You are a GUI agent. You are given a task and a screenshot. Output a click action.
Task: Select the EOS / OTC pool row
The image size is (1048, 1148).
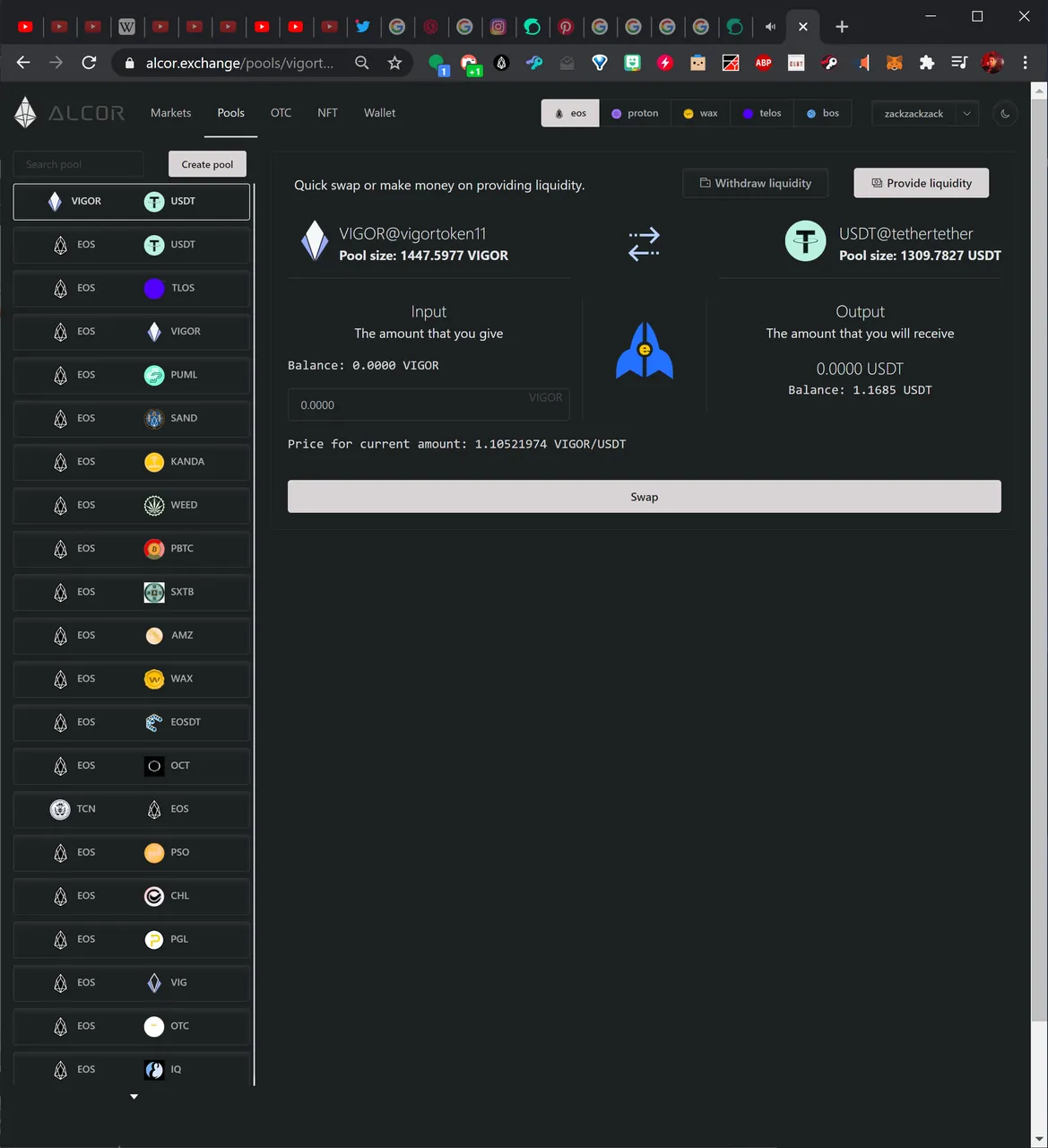132,1026
